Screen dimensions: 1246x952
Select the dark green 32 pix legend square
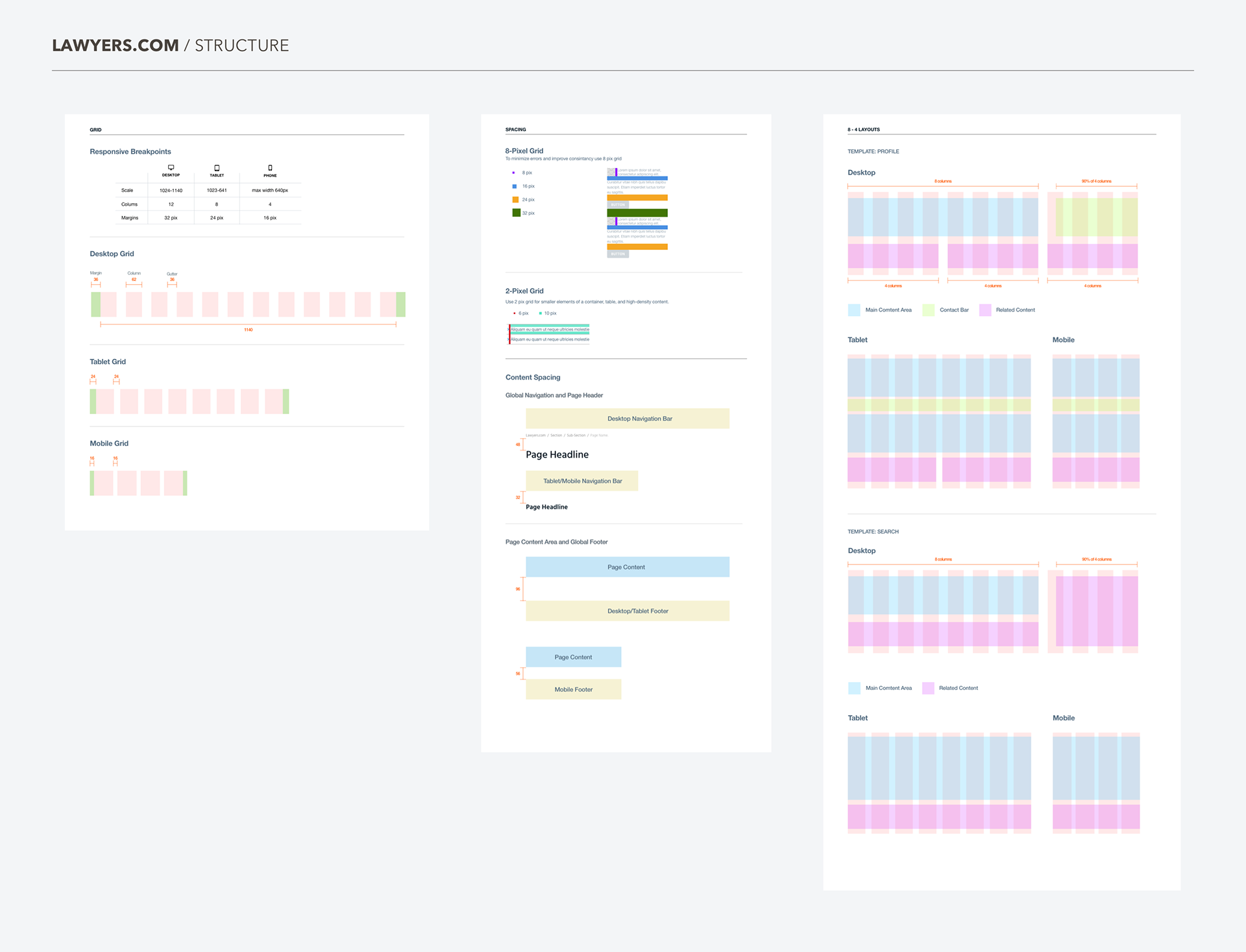coord(517,213)
